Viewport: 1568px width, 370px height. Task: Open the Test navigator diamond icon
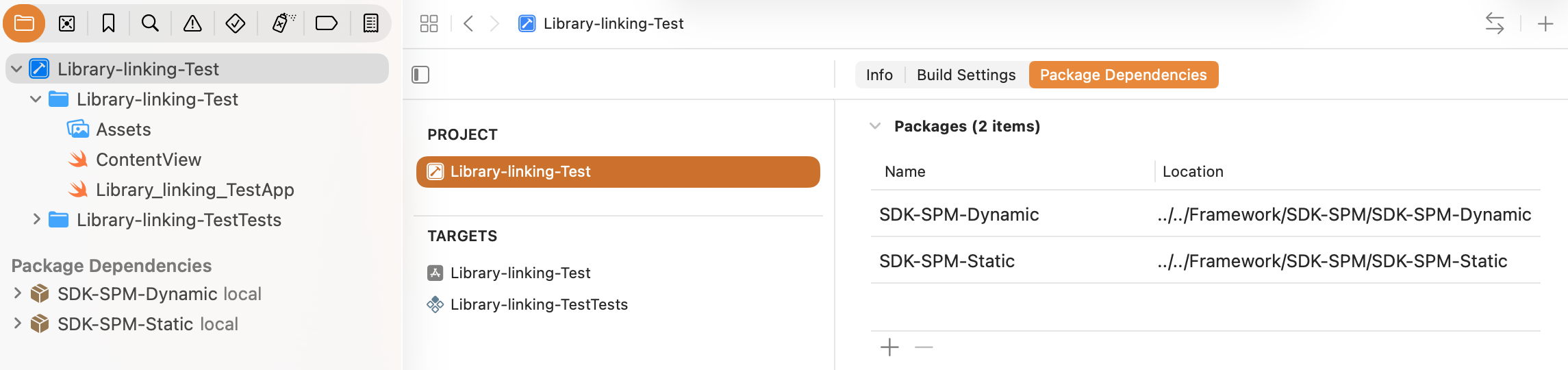pyautogui.click(x=235, y=24)
